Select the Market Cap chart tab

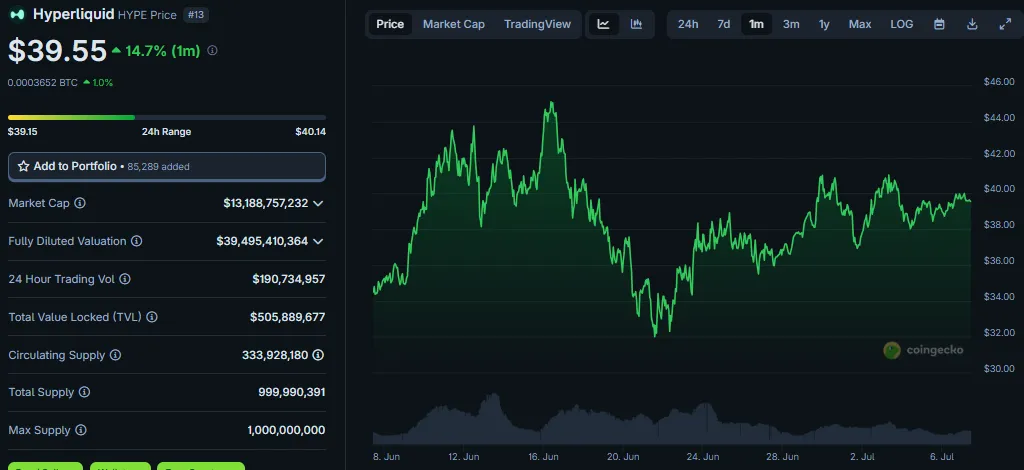tap(454, 24)
